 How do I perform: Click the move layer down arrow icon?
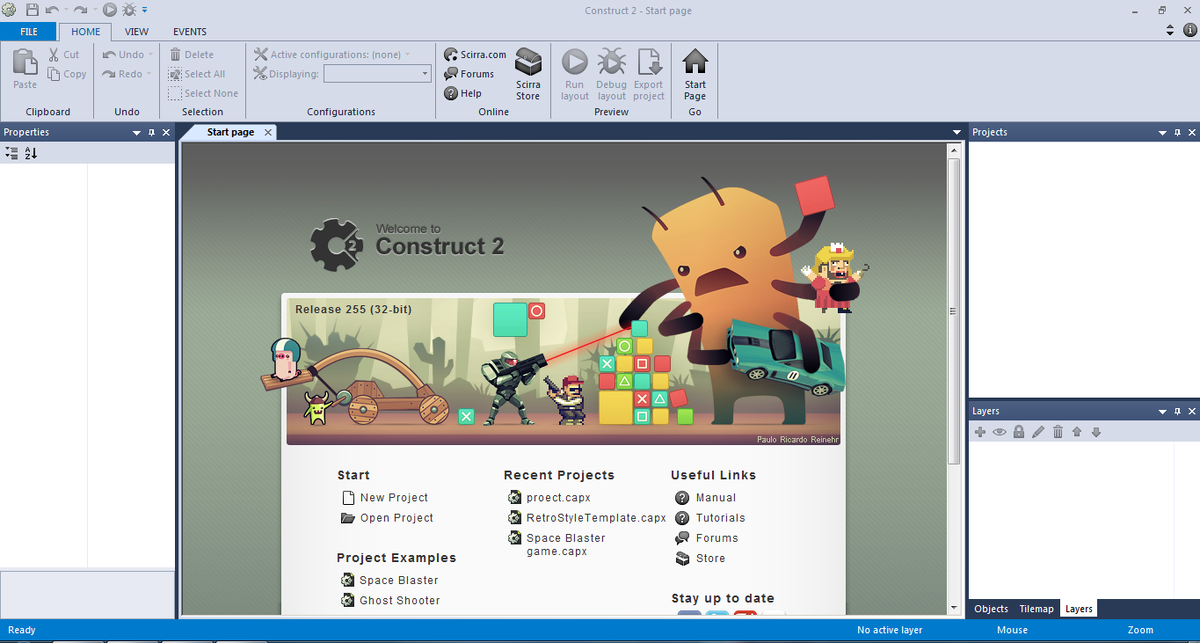pyautogui.click(x=1096, y=432)
